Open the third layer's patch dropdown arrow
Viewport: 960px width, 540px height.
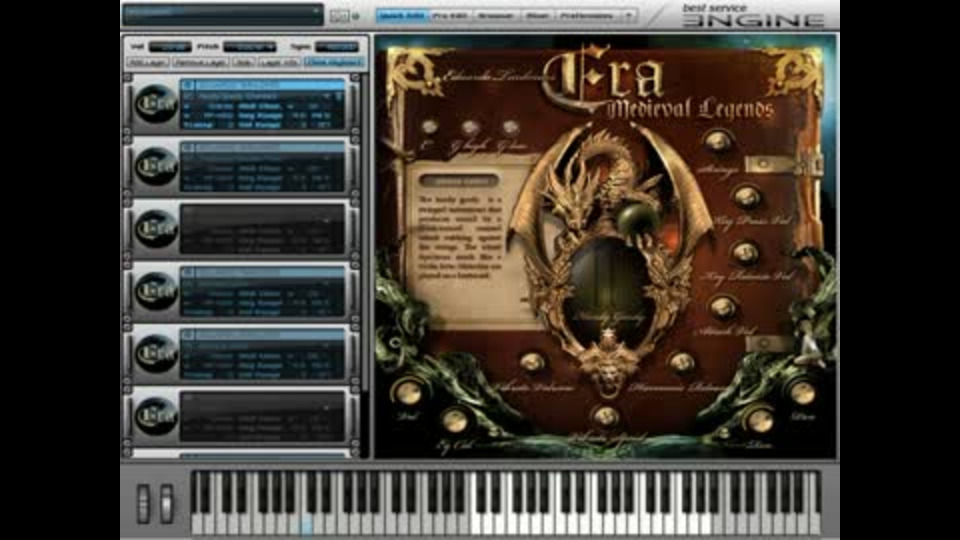327,221
